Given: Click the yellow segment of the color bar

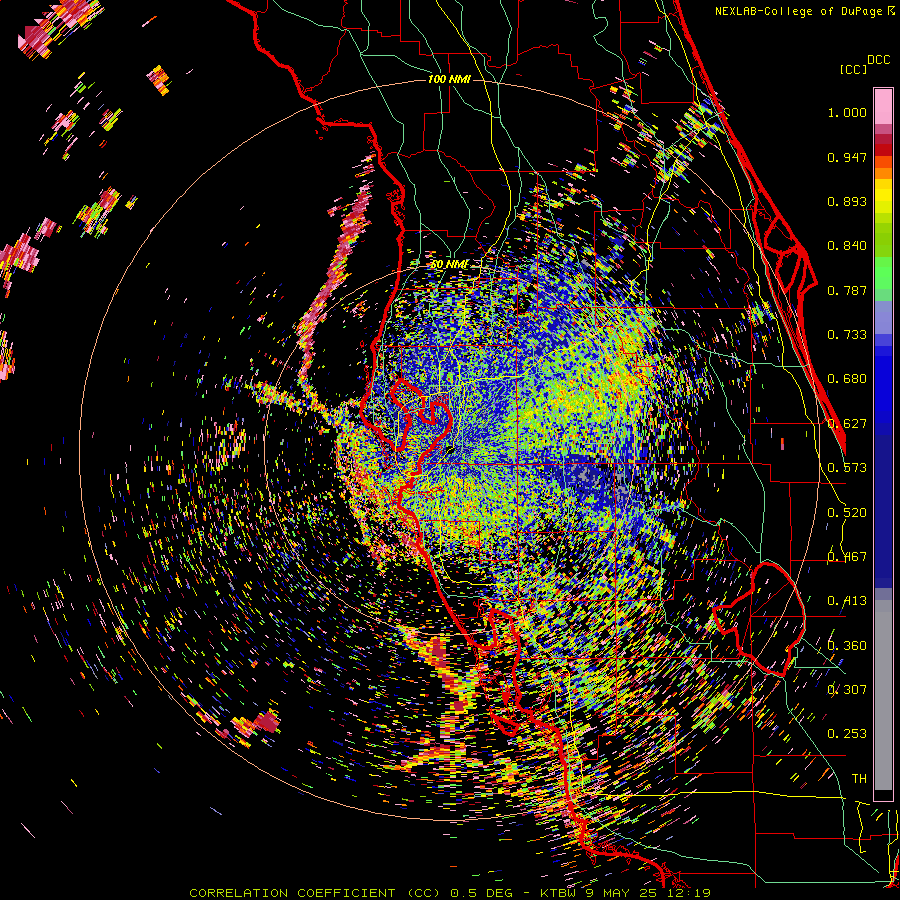Looking at the screenshot, I should (883, 196).
